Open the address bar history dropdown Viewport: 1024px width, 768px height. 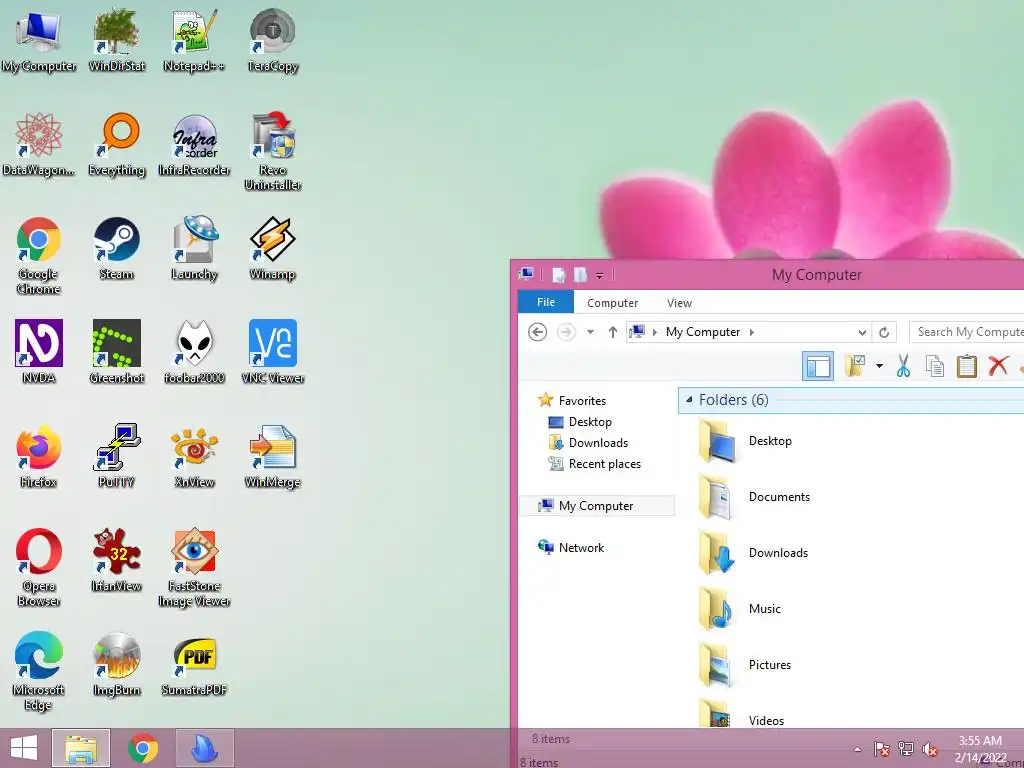(x=862, y=332)
